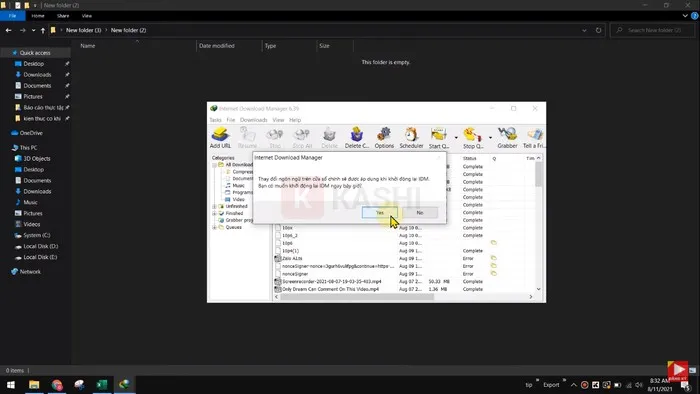Click No in the IDM restart dialog
Viewport: 700px width, 394px height.
[420, 213]
